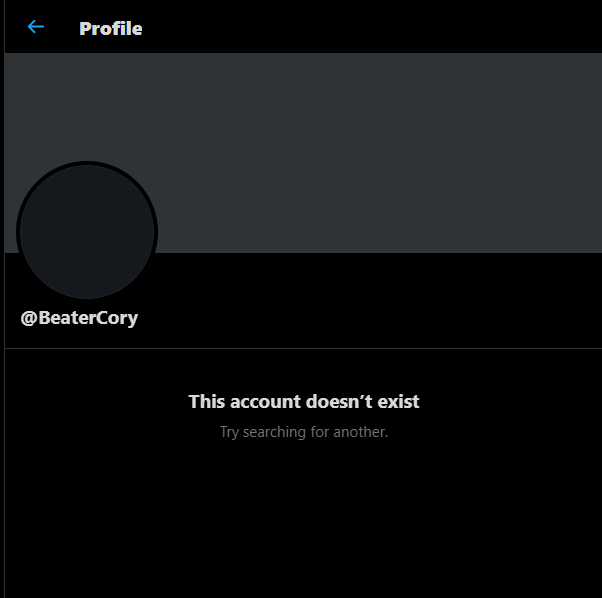602x598 pixels.
Task: Open the empty profile avatar circle
Action: 87,232
